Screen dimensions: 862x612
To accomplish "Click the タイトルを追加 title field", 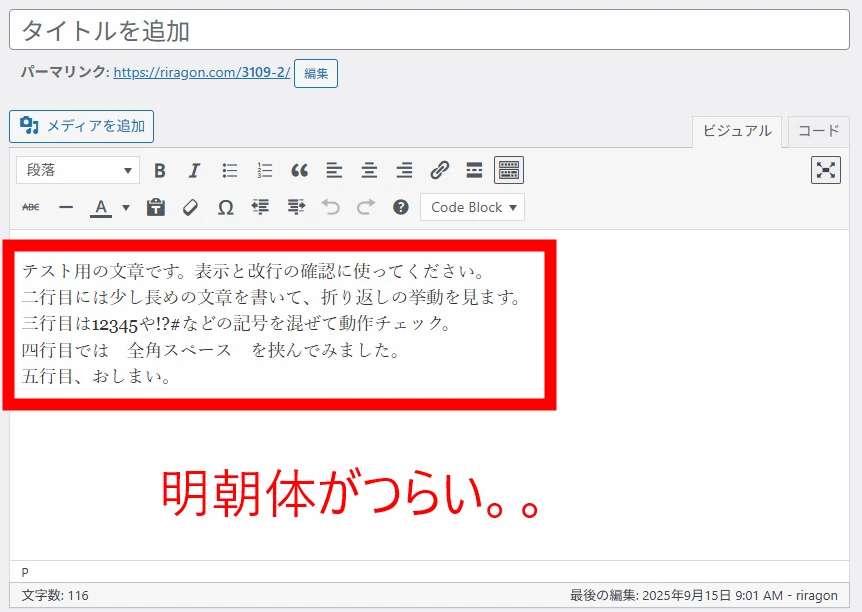I will (429, 31).
